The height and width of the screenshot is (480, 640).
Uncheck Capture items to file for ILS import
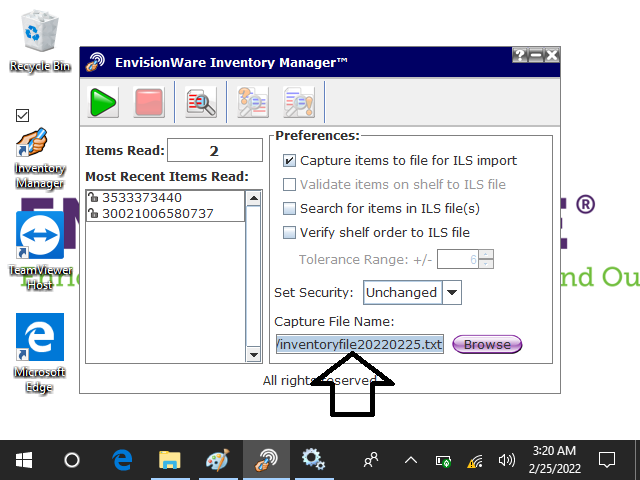289,160
